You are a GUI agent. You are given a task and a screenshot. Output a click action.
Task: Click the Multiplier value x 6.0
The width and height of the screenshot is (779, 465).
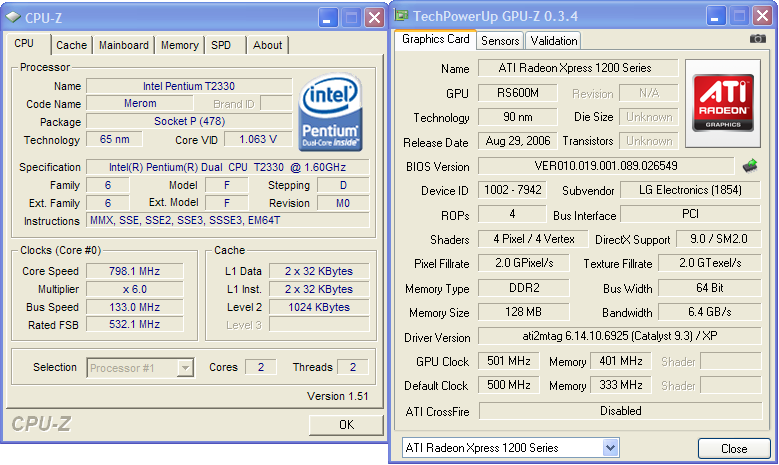135,289
